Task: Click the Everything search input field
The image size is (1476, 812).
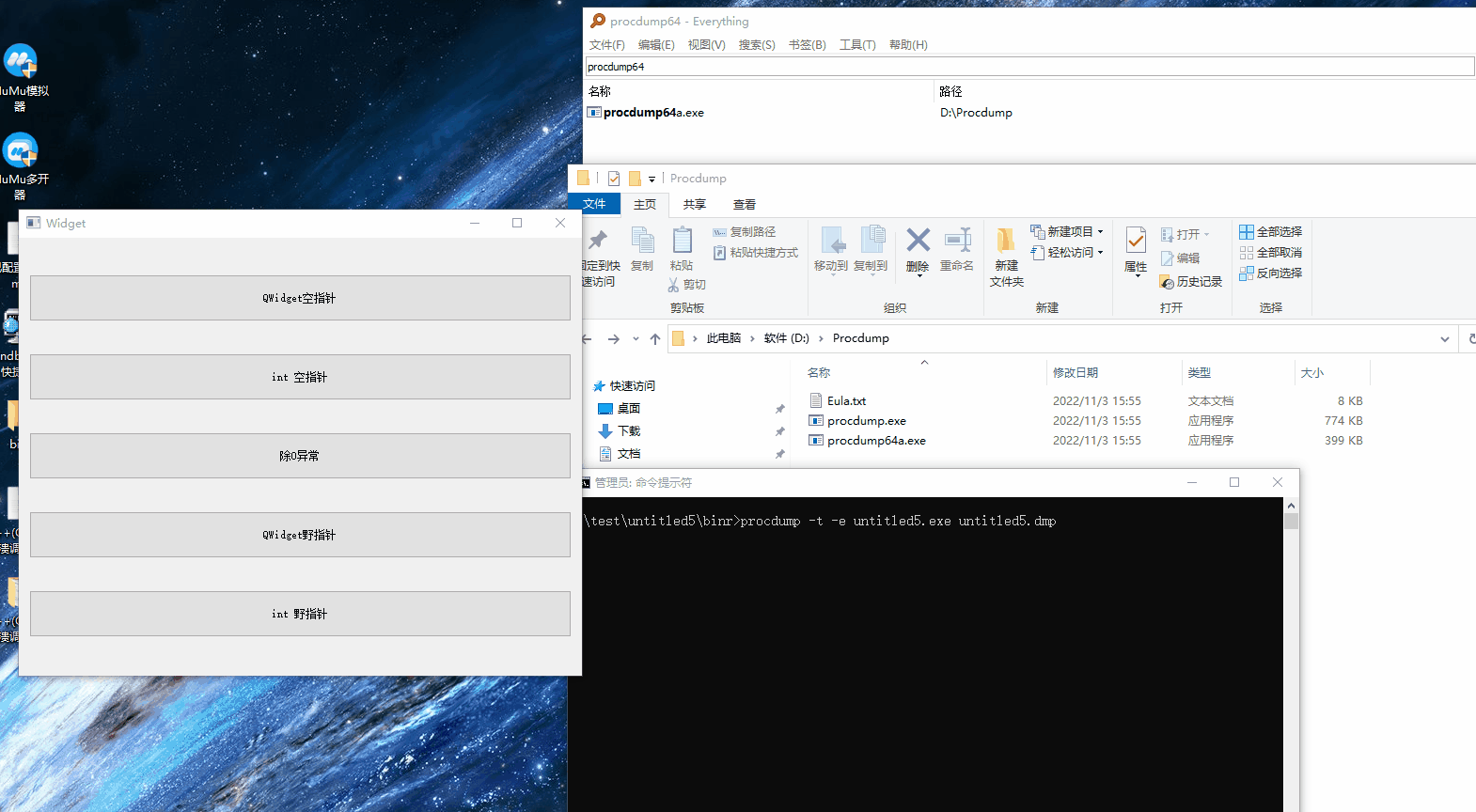Action: [1029, 67]
